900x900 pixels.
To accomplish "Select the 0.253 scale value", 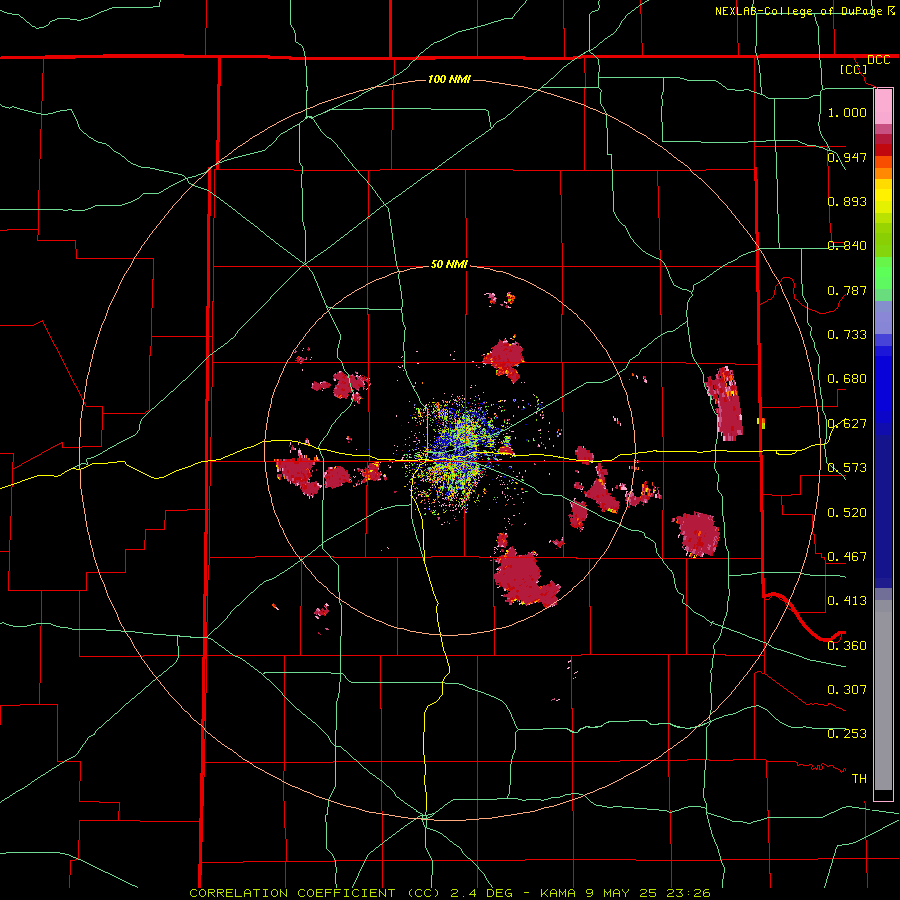I will pos(847,734).
